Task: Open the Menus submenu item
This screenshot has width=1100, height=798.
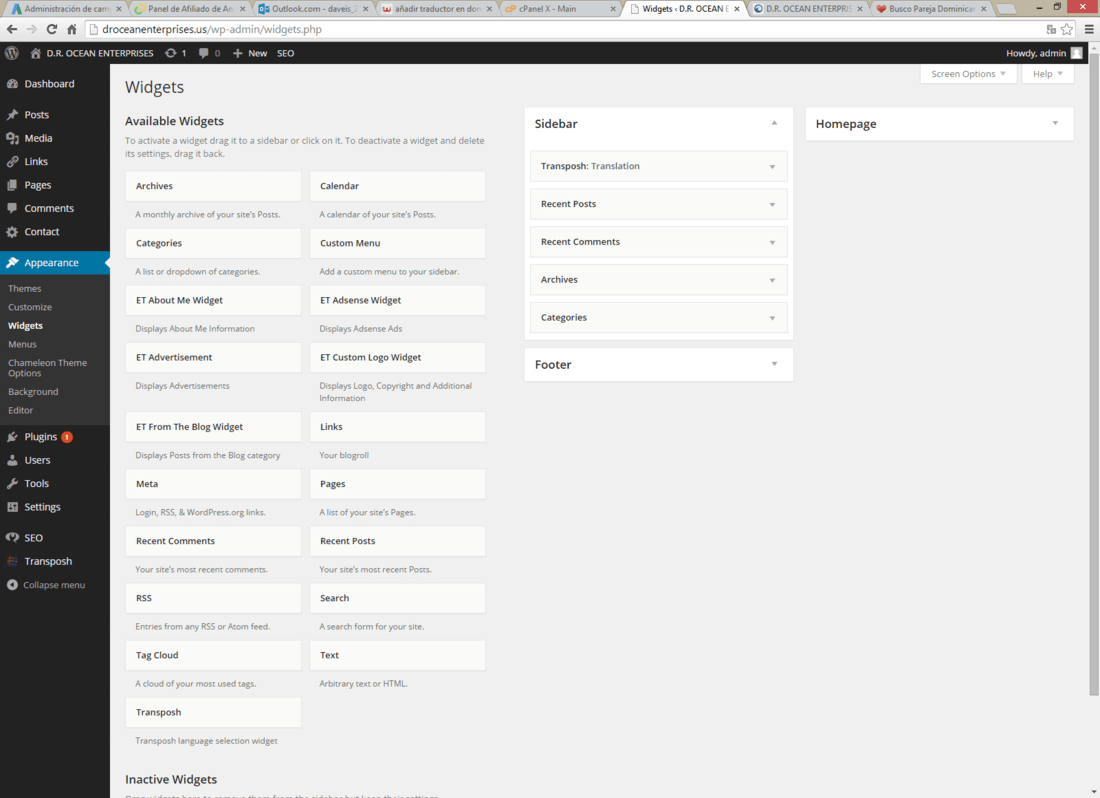Action: coord(22,344)
